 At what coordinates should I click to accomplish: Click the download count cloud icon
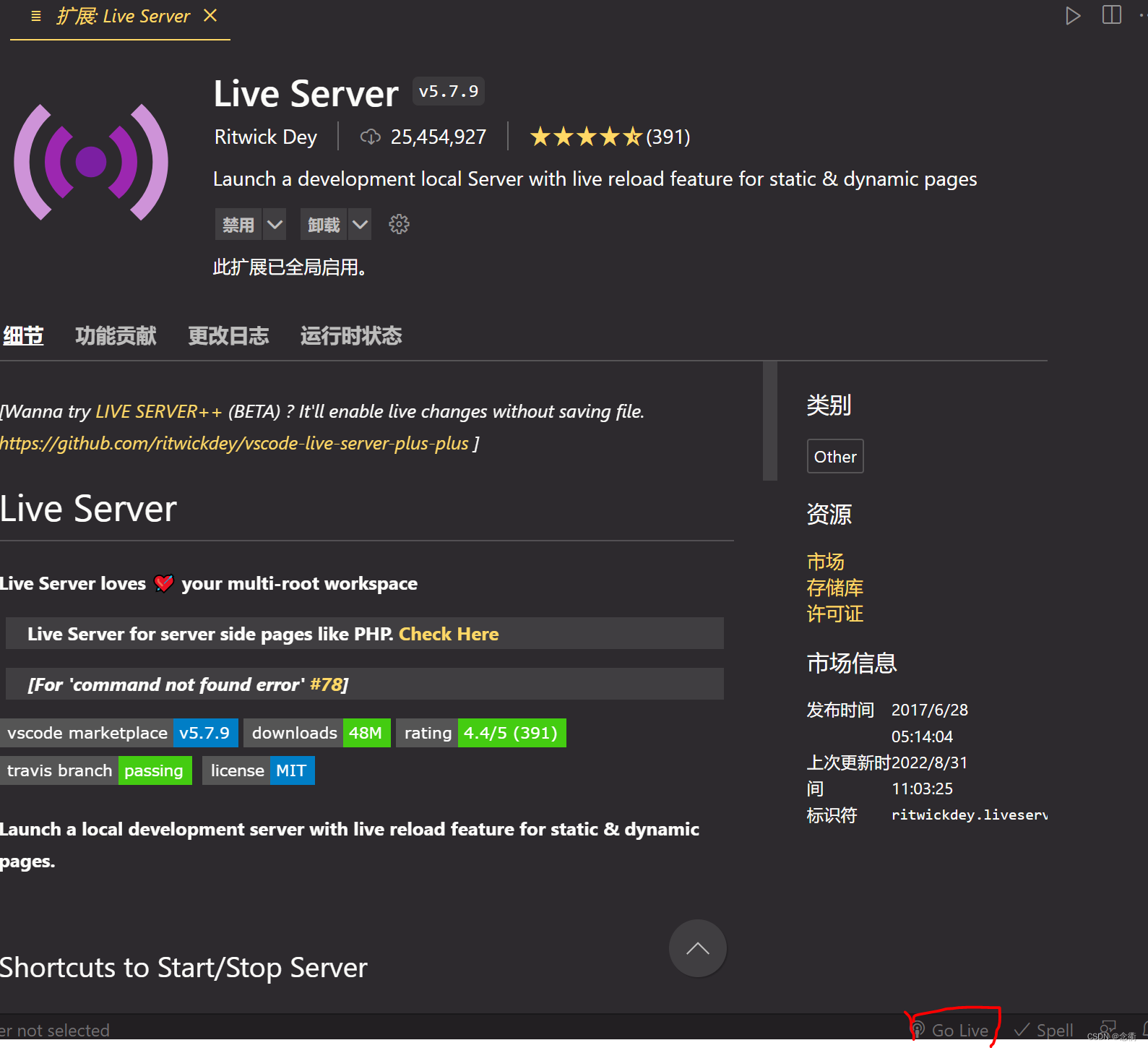pyautogui.click(x=370, y=137)
